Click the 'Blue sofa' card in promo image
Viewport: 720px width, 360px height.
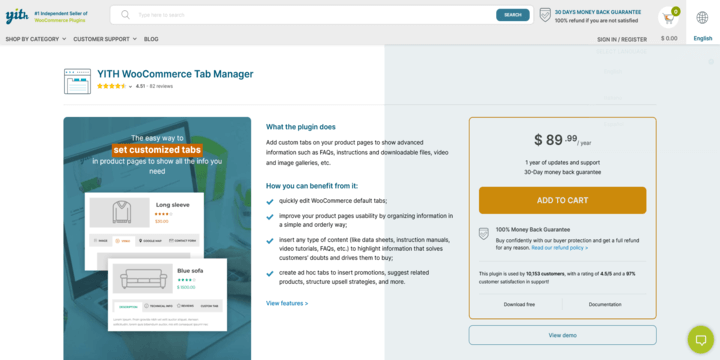(167, 294)
